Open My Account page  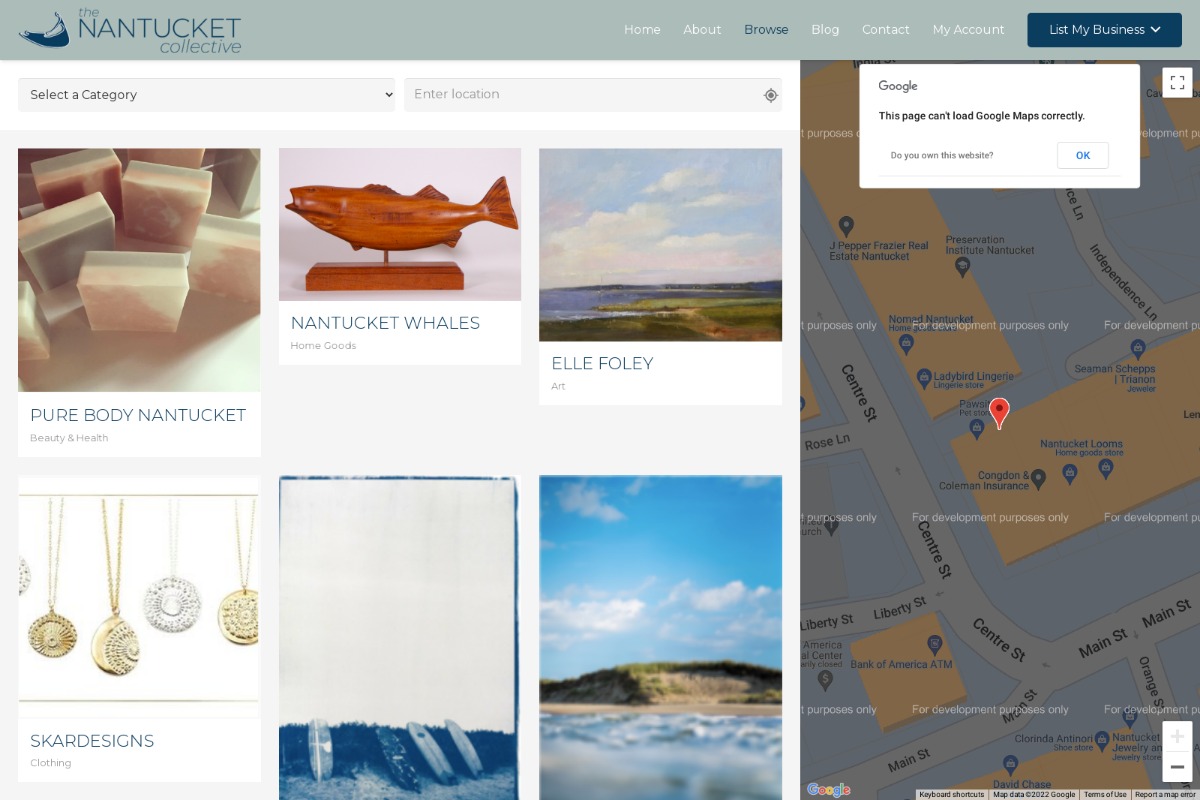pos(968,30)
